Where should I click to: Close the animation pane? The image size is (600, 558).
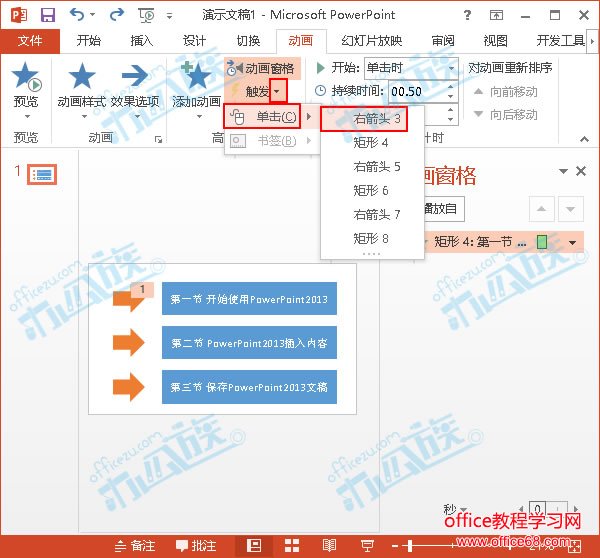581,171
